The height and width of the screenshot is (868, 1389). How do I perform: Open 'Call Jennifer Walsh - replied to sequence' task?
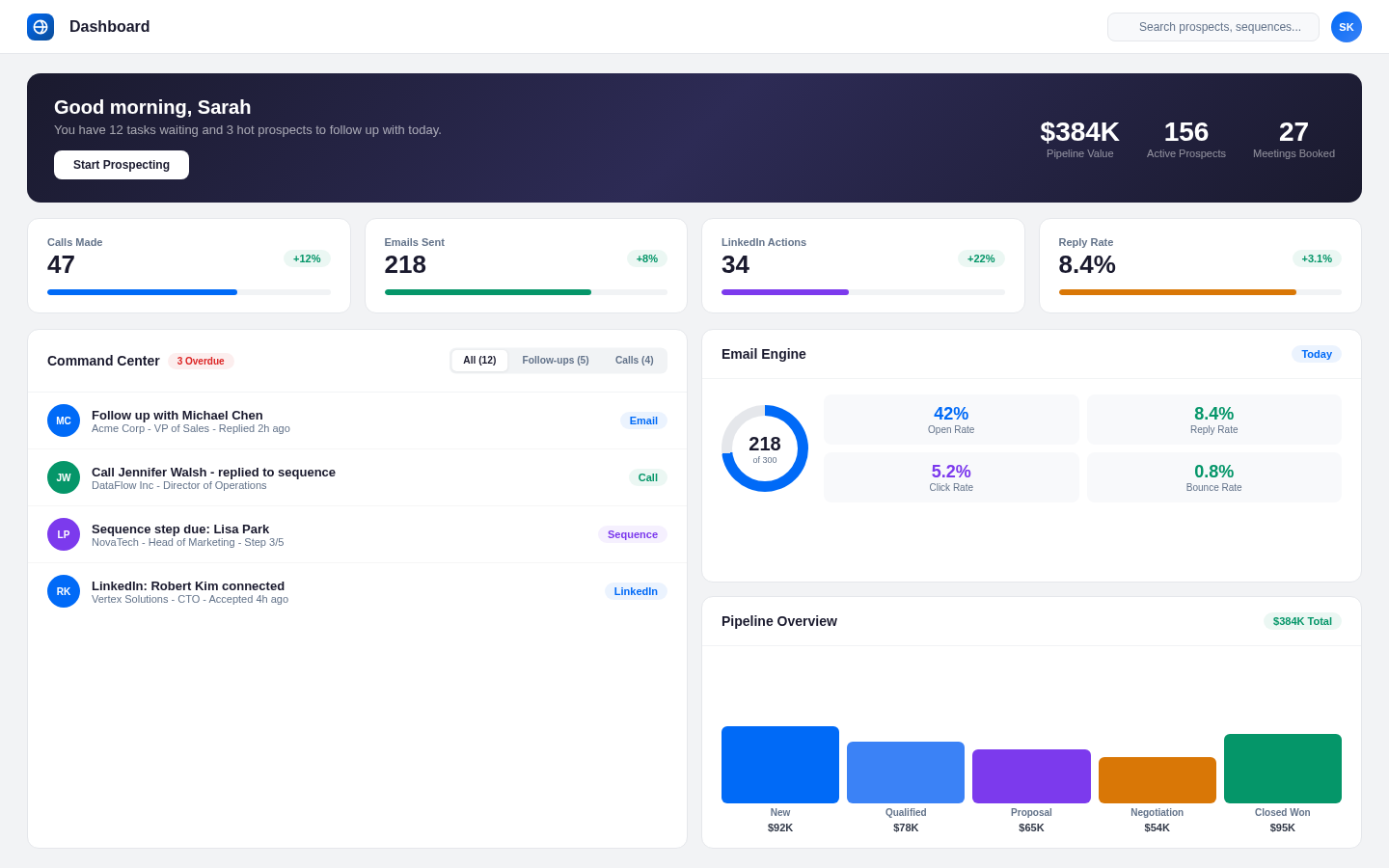coord(357,477)
